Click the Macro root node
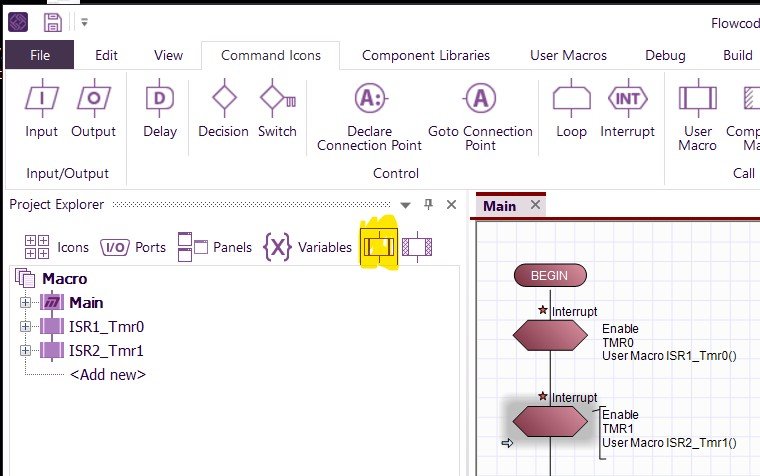Screen dimensions: 760x476 pos(64,279)
